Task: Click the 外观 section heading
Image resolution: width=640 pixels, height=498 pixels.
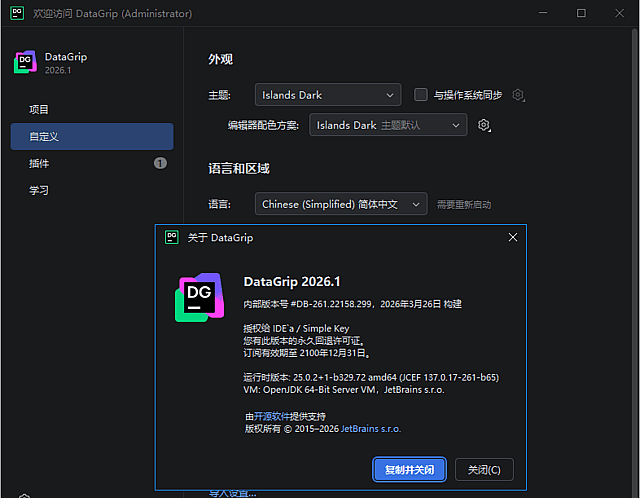Action: point(220,59)
